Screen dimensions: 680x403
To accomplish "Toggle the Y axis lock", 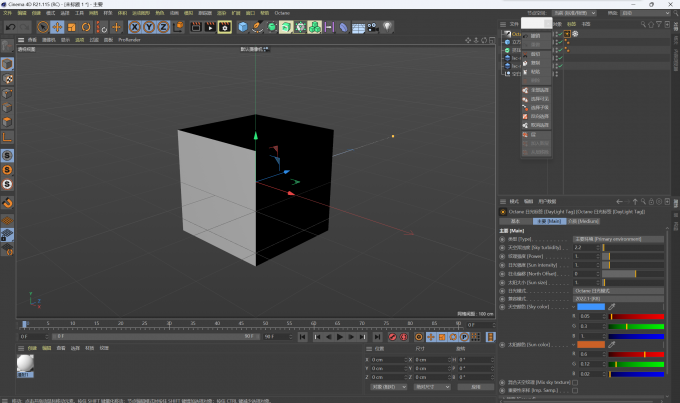I will tap(149, 27).
